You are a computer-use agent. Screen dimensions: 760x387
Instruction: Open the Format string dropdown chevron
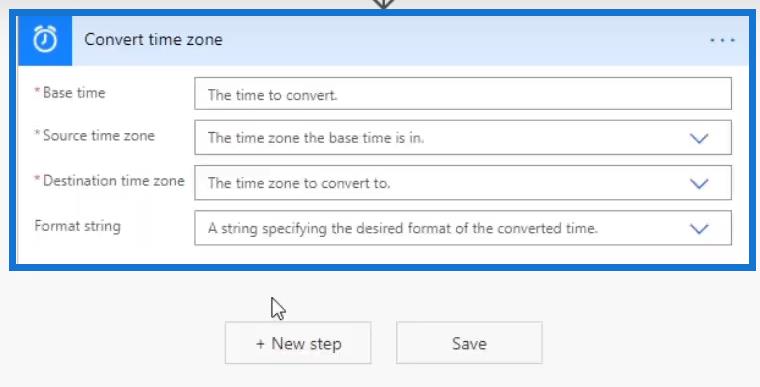(x=699, y=228)
